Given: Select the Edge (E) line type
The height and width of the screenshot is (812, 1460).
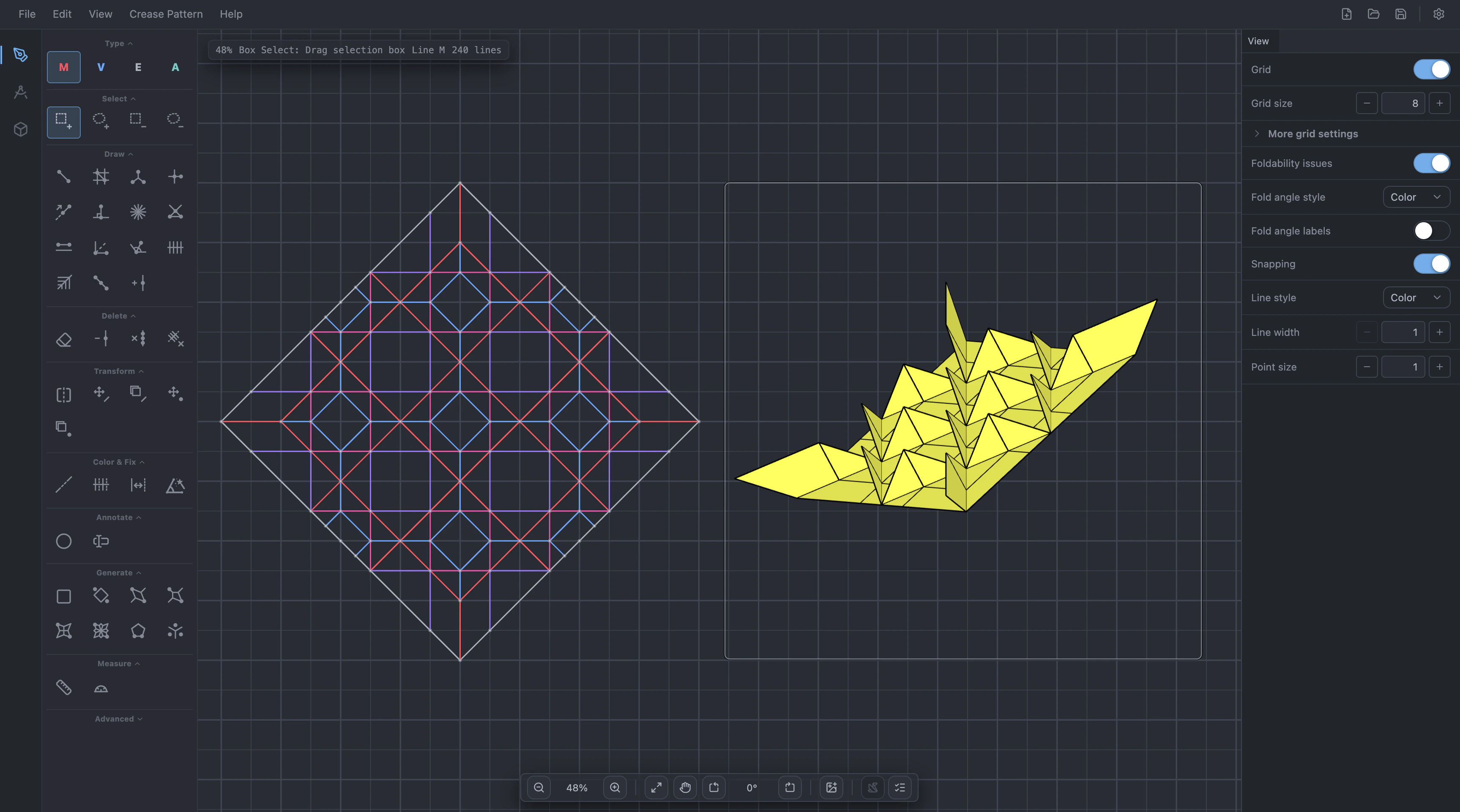Looking at the screenshot, I should (x=138, y=68).
